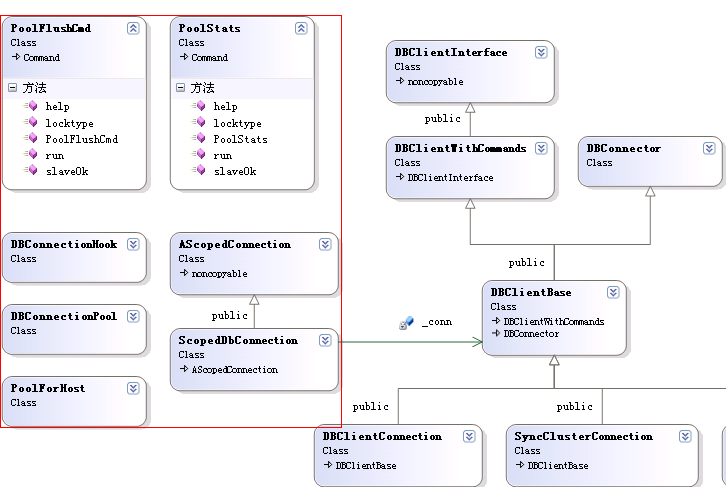The width and height of the screenshot is (726, 487).
Task: Click the help method icon in PoolFlushCmd
Action: point(31,106)
